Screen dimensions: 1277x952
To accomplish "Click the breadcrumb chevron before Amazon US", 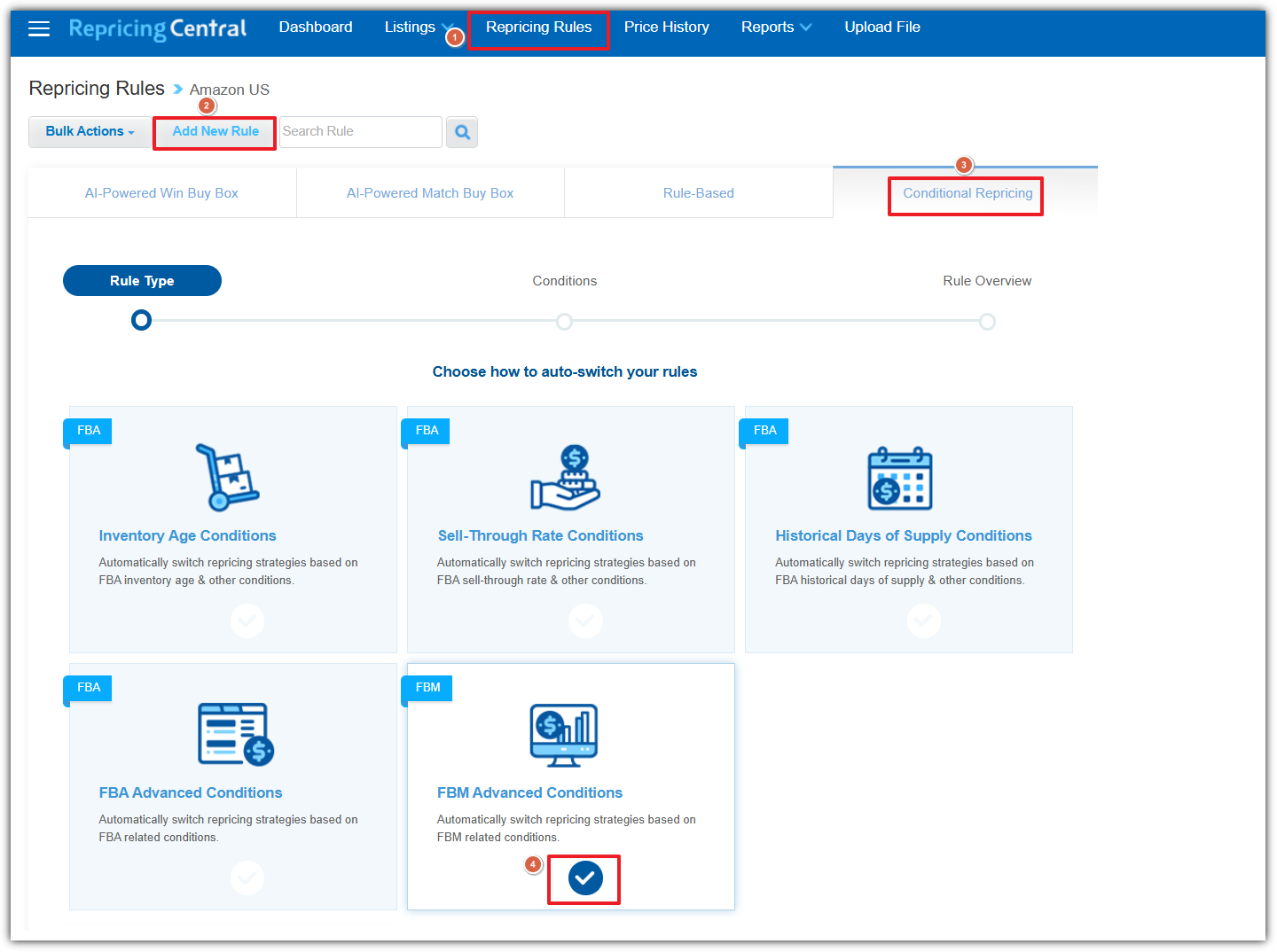I will (177, 90).
